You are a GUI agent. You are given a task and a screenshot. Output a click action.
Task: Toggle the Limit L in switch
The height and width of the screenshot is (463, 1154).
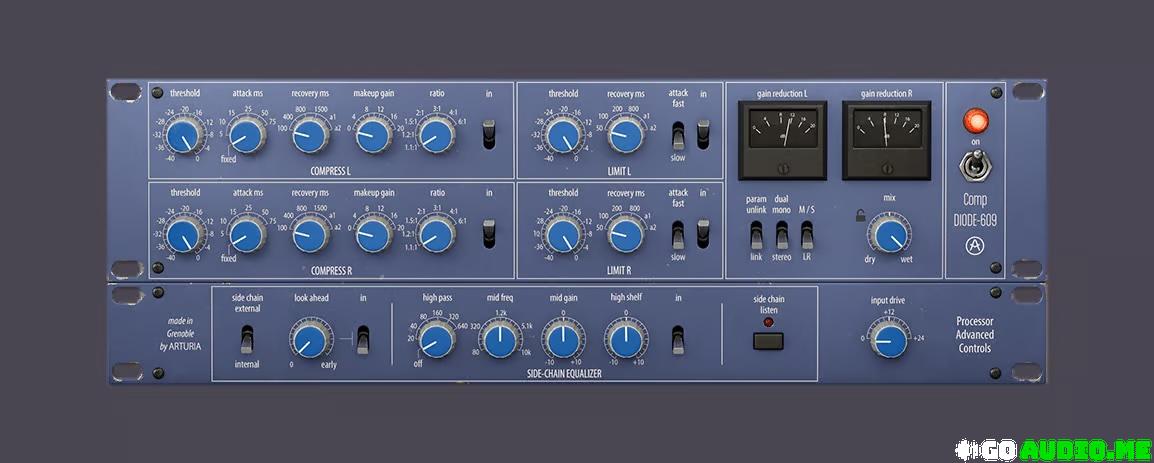coord(704,135)
